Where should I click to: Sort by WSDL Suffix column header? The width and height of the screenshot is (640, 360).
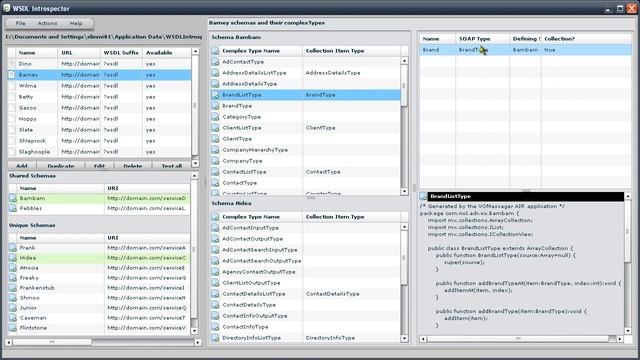[121, 53]
